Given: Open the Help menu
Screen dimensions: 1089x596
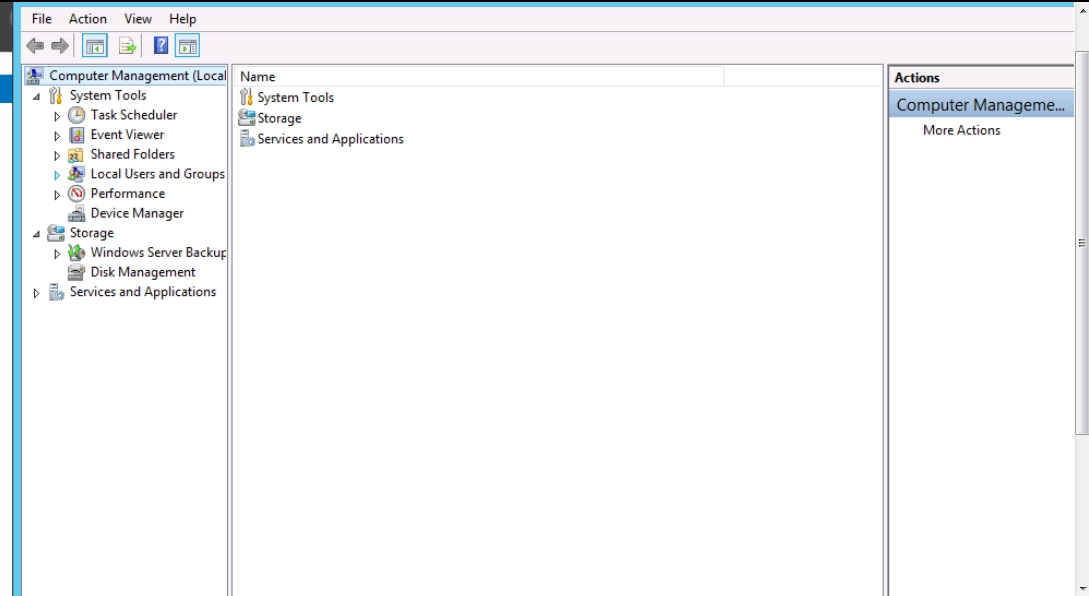Looking at the screenshot, I should [x=183, y=19].
